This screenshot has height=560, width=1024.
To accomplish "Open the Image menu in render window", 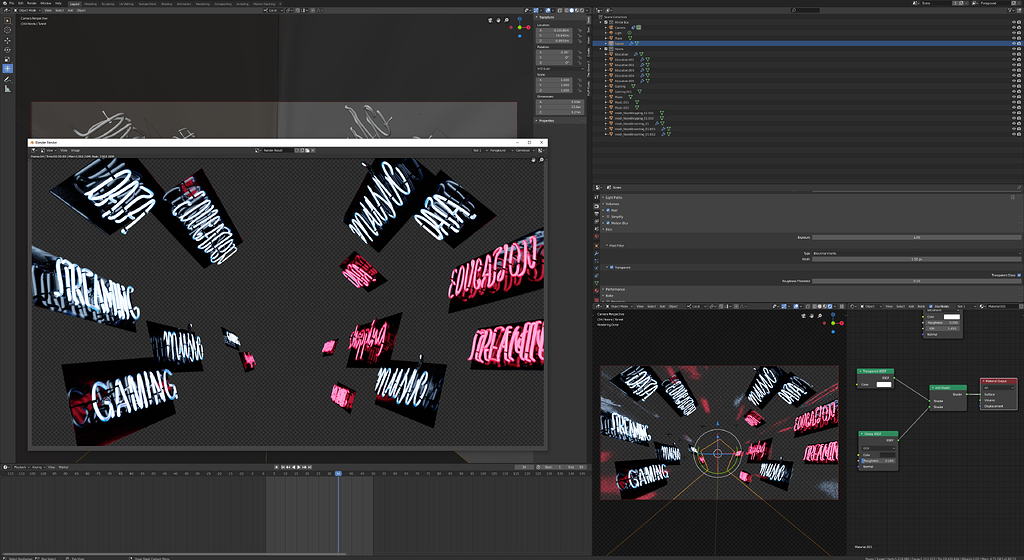I will click(75, 150).
